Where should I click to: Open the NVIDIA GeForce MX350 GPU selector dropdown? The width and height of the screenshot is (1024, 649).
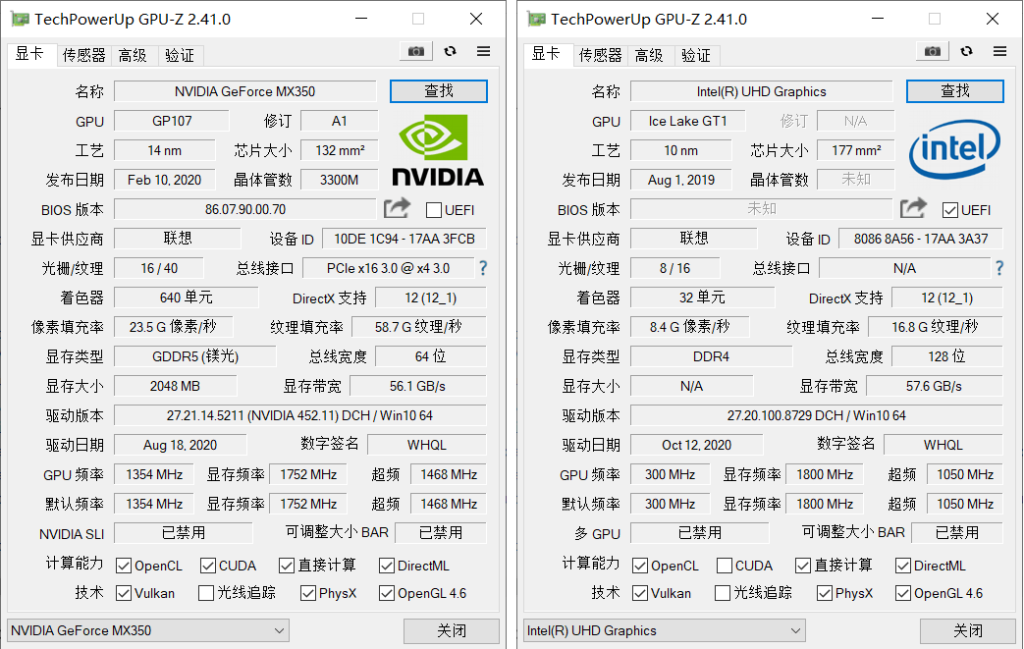148,631
